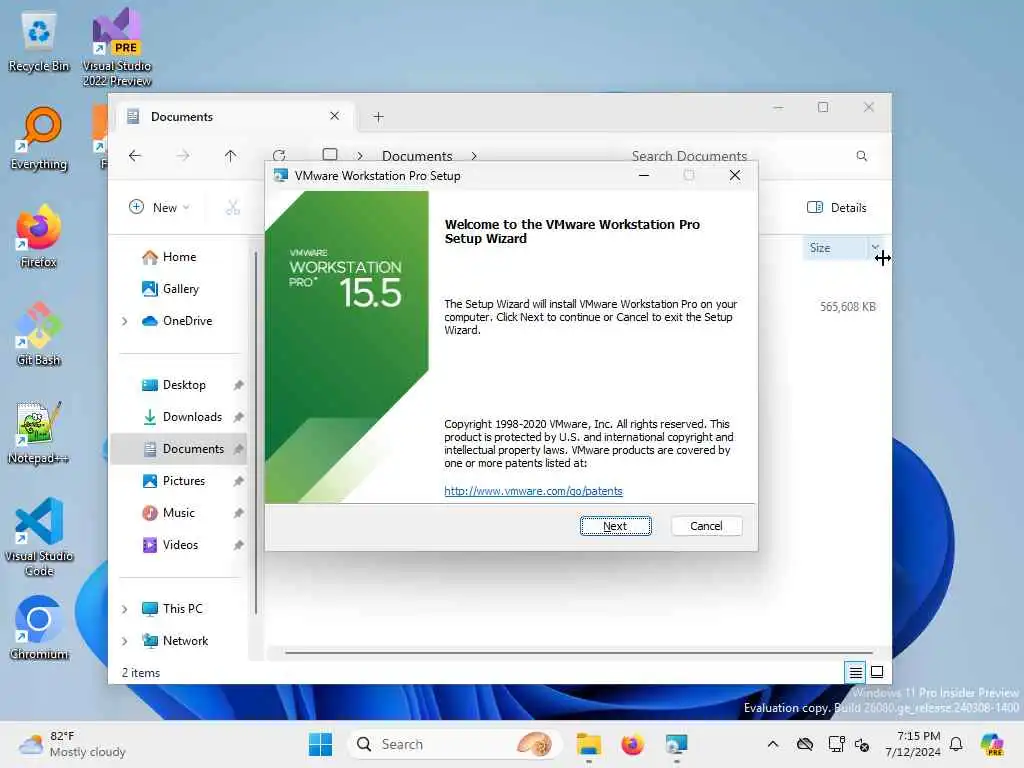Launch Firefox from the desktop
This screenshot has width=1024, height=768.
(x=39, y=236)
